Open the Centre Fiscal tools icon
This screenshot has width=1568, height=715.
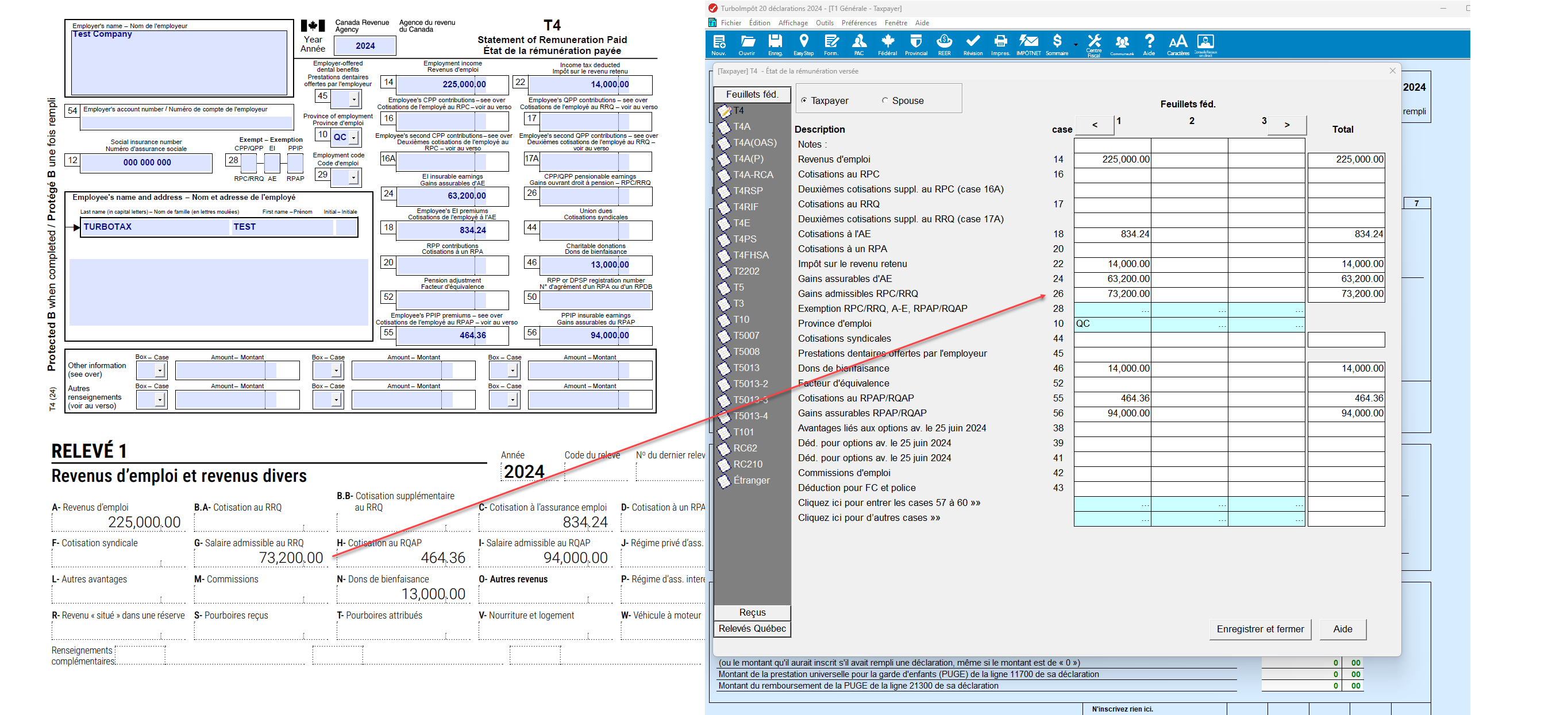[x=1094, y=44]
